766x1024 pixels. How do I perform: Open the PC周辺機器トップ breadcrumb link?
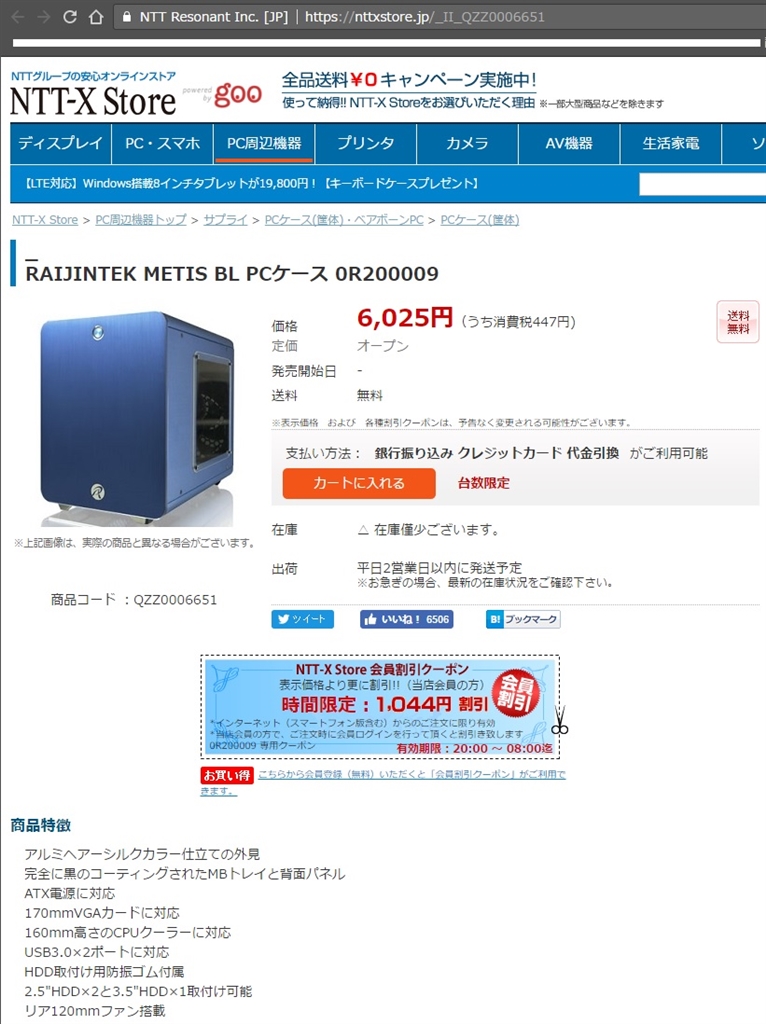pyautogui.click(x=141, y=220)
